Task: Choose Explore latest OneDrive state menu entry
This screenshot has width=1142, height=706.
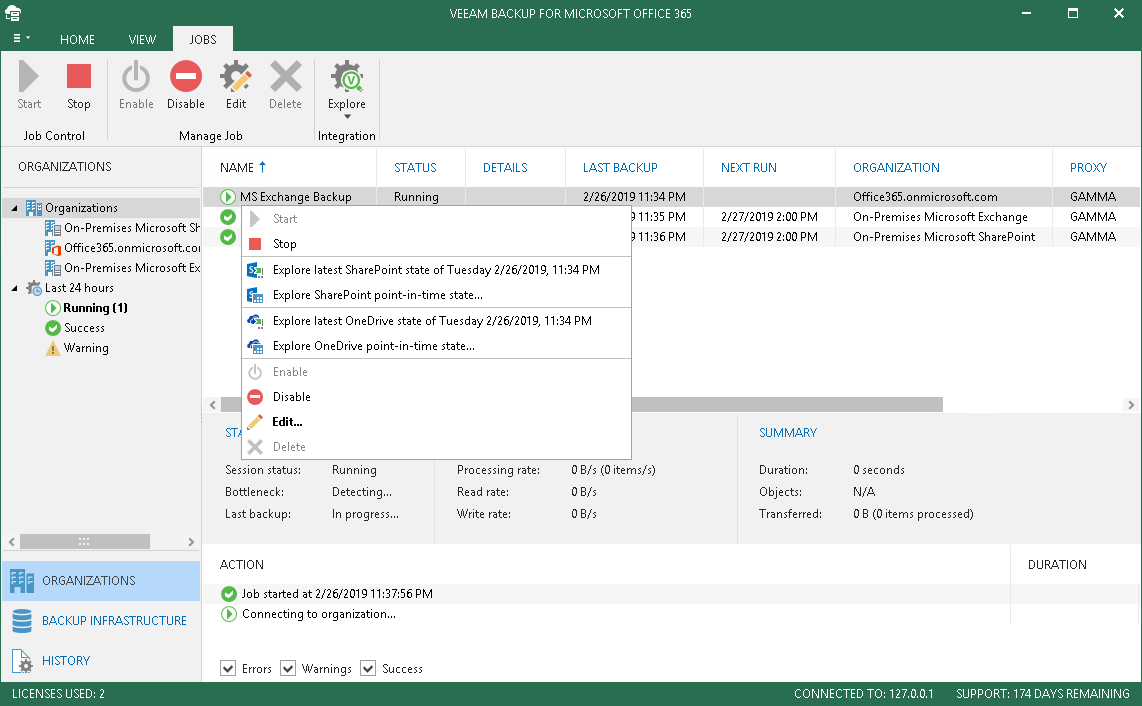Action: [436, 321]
